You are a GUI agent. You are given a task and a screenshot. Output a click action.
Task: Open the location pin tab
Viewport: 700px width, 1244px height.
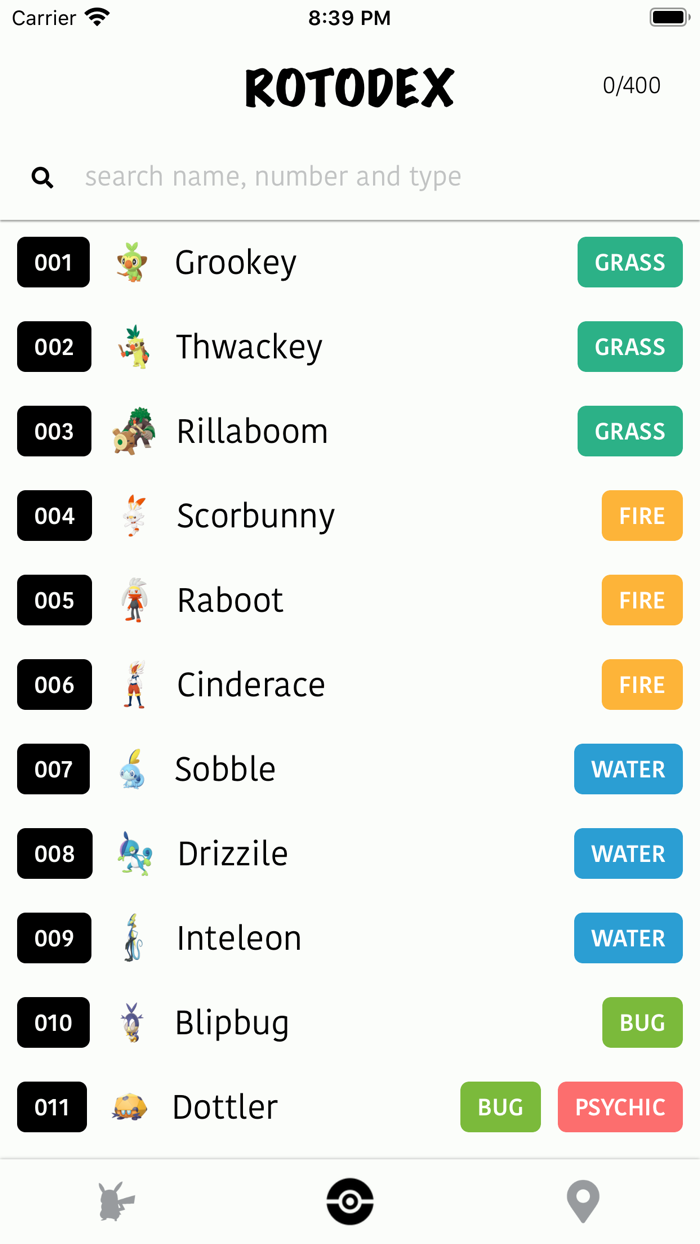tap(582, 1202)
